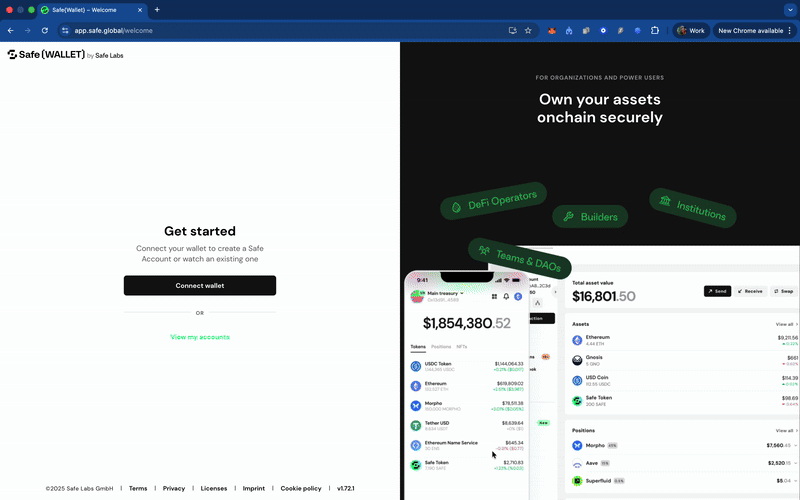Click the View my accounts link

[x=200, y=337]
